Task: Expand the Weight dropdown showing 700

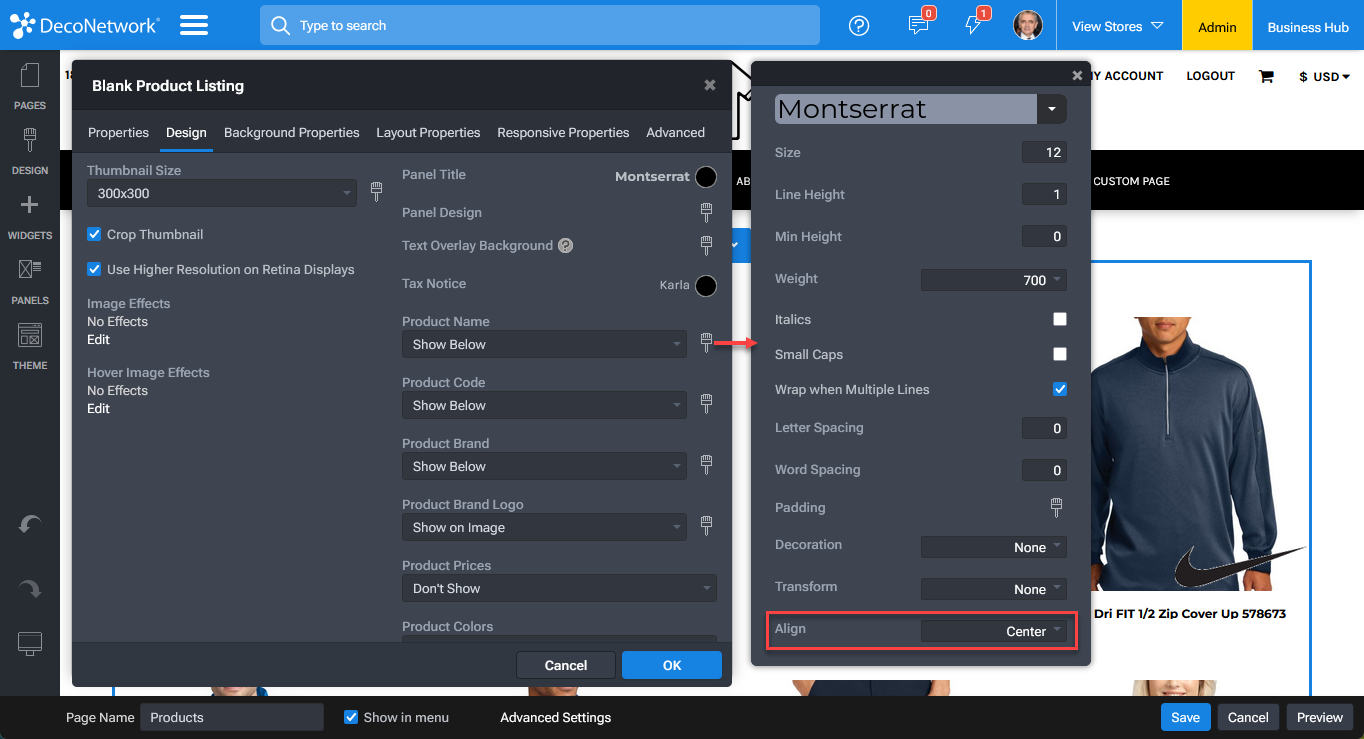Action: [x=993, y=280]
